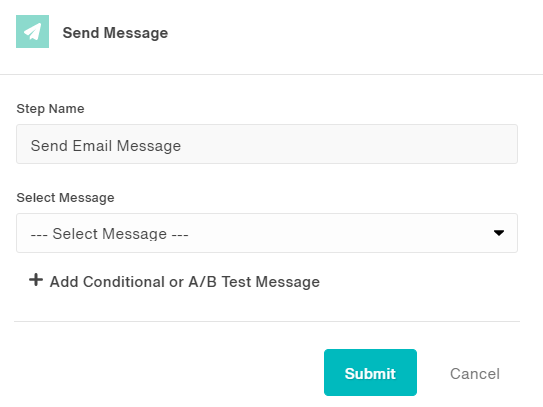Click the black caret arrow in Select Message
Viewport: 543px width, 407px height.
[x=499, y=233]
